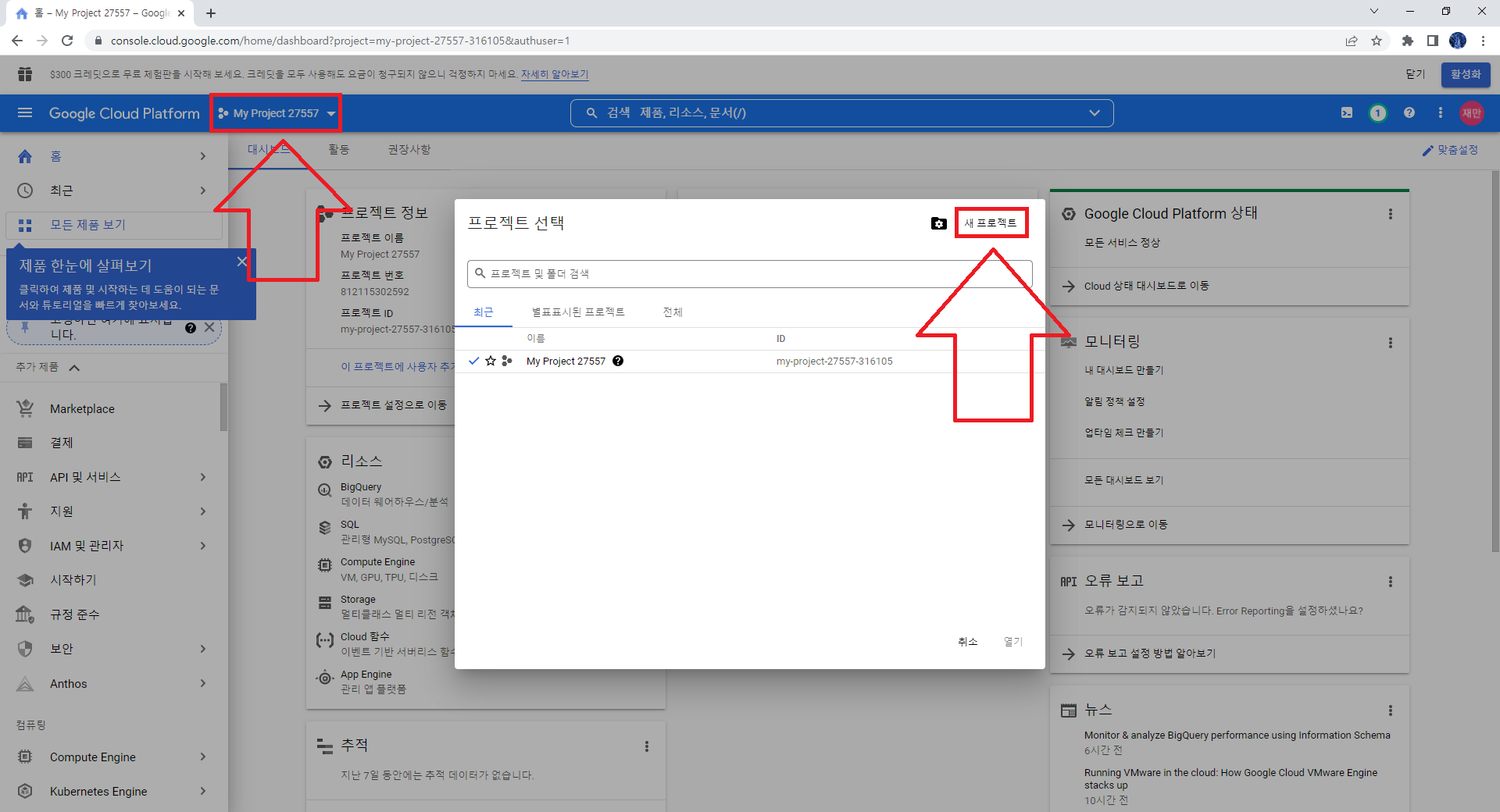This screenshot has width=1500, height=812.
Task: Click the IAM shield icon in sidebar
Action: coord(25,546)
